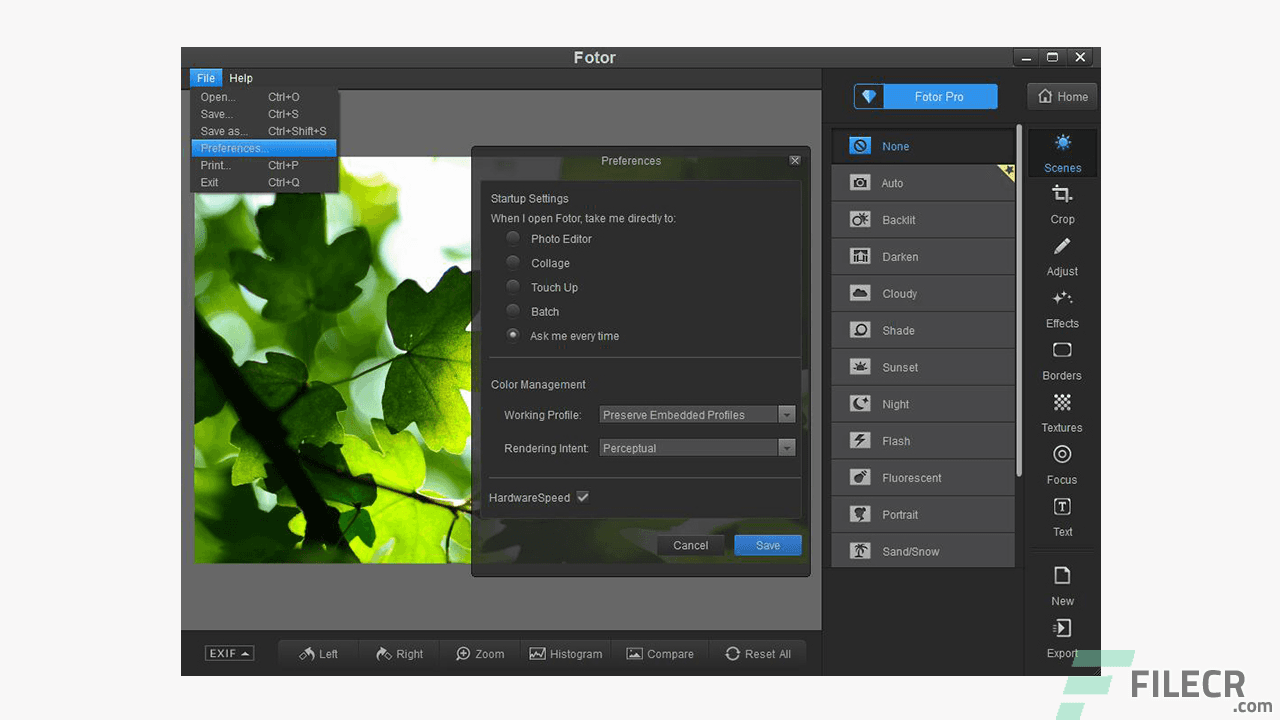This screenshot has width=1280, height=720.
Task: Disable the HardwareSpeed checkbox
Action: 583,497
